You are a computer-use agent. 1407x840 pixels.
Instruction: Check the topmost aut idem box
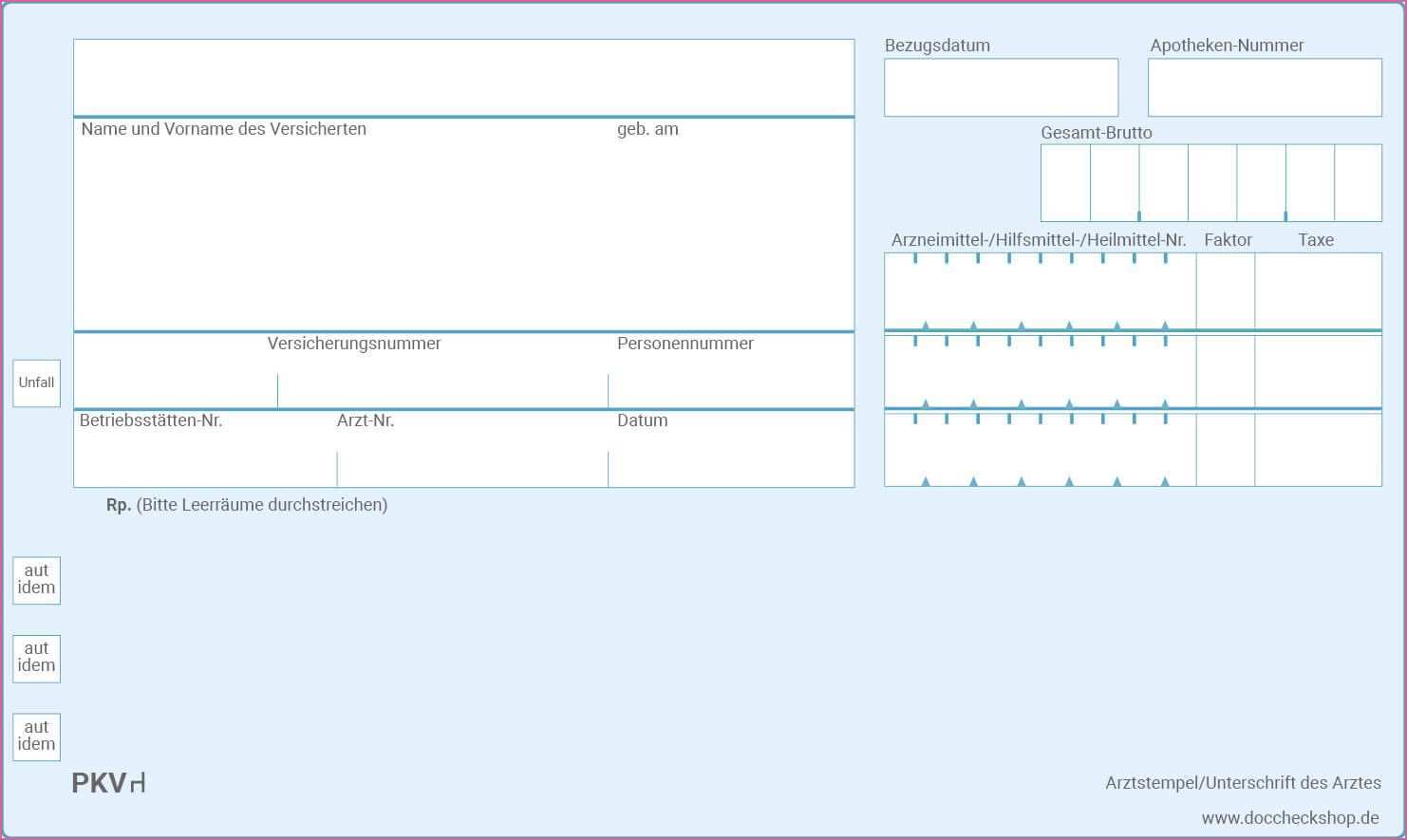pos(36,580)
